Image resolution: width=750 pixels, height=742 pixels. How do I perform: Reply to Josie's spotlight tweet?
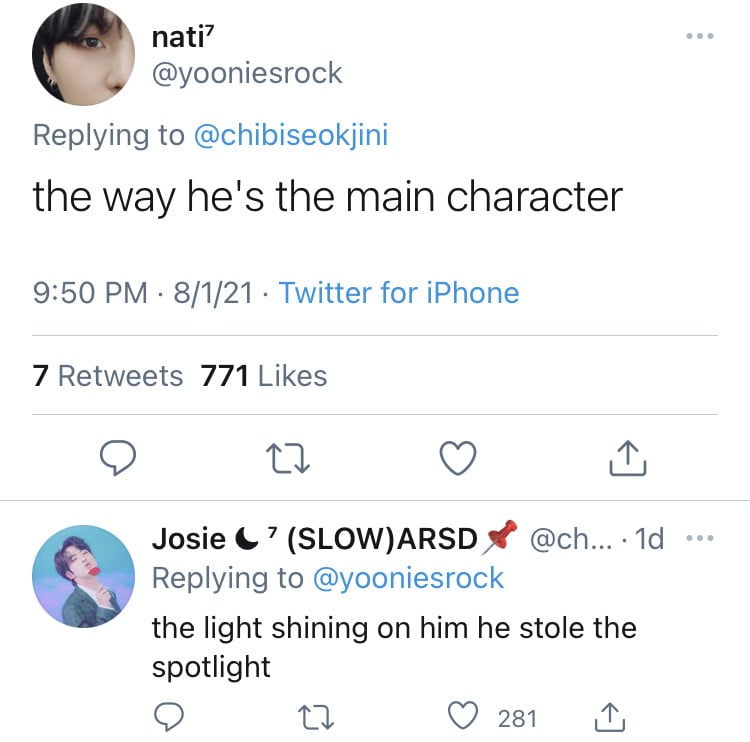pyautogui.click(x=168, y=717)
